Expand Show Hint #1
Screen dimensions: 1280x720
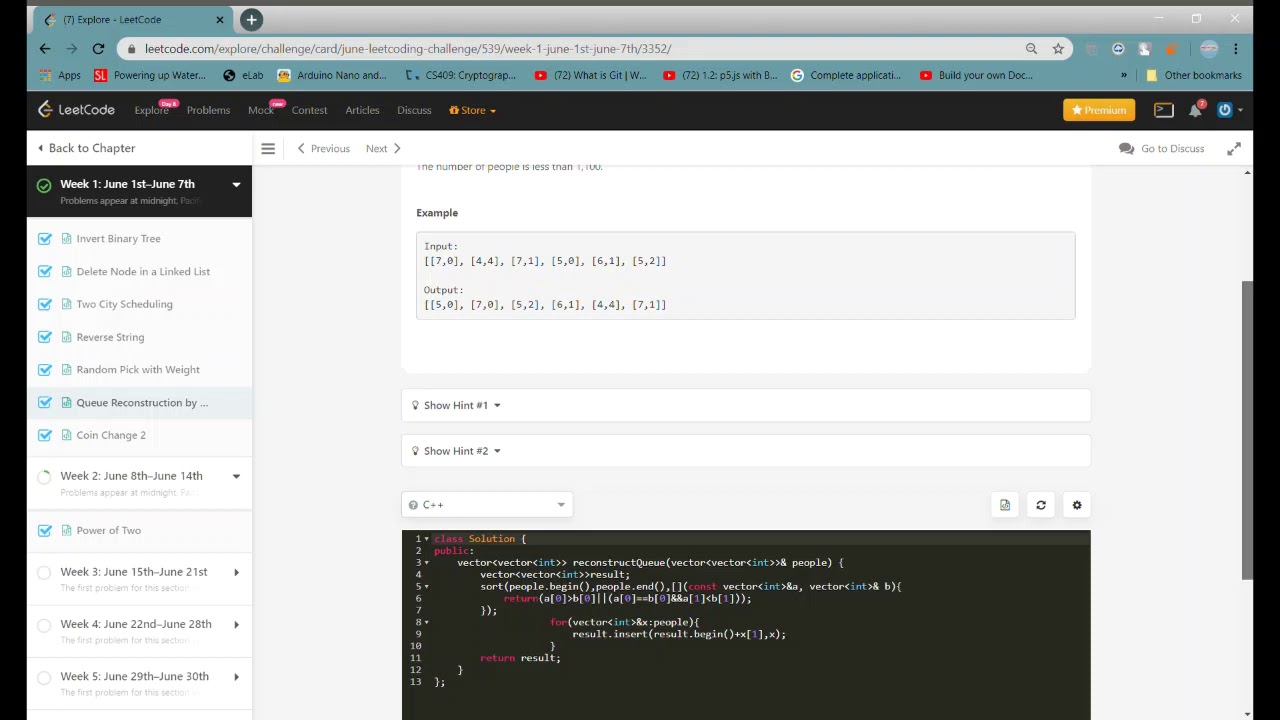[746, 405]
